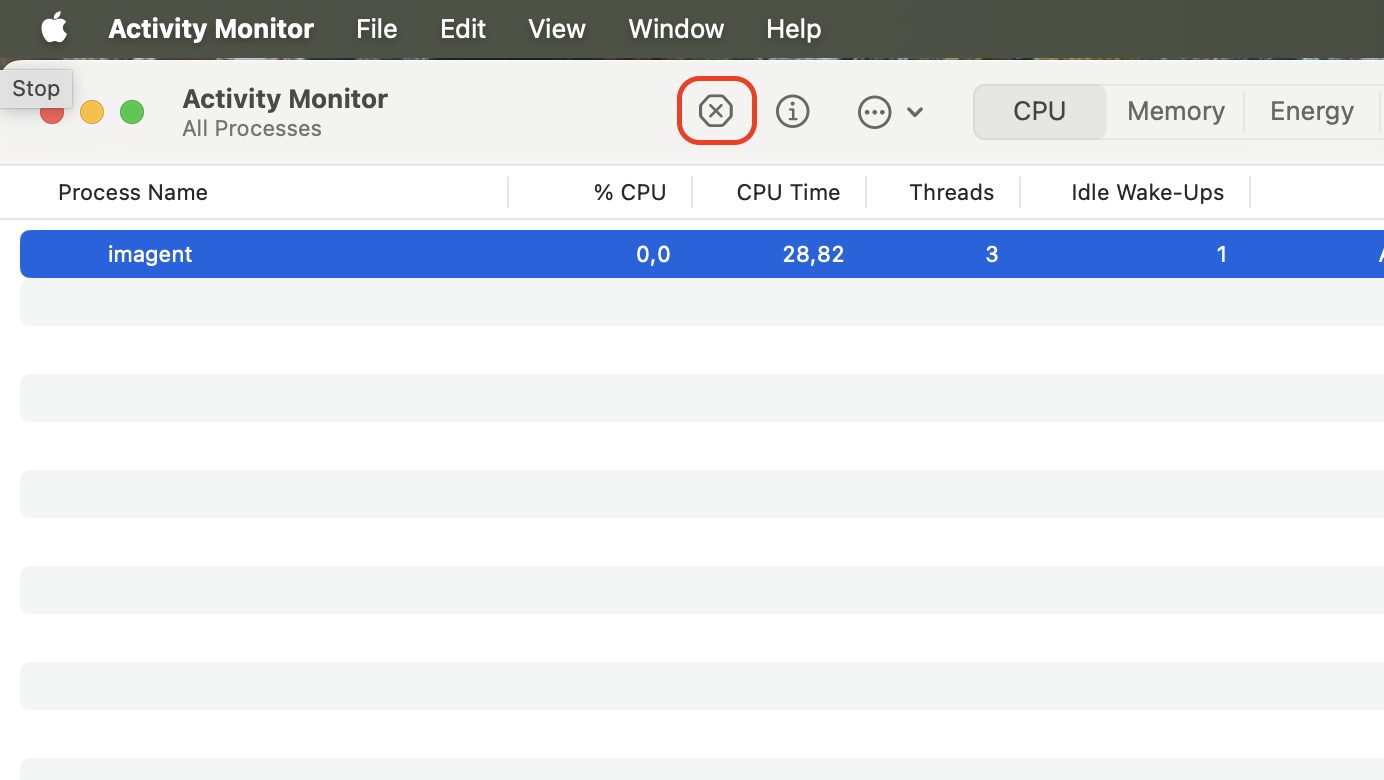Screen dimensions: 1384x780
Task: Click the Stop tooltip button
Action: pyautogui.click(x=36, y=88)
